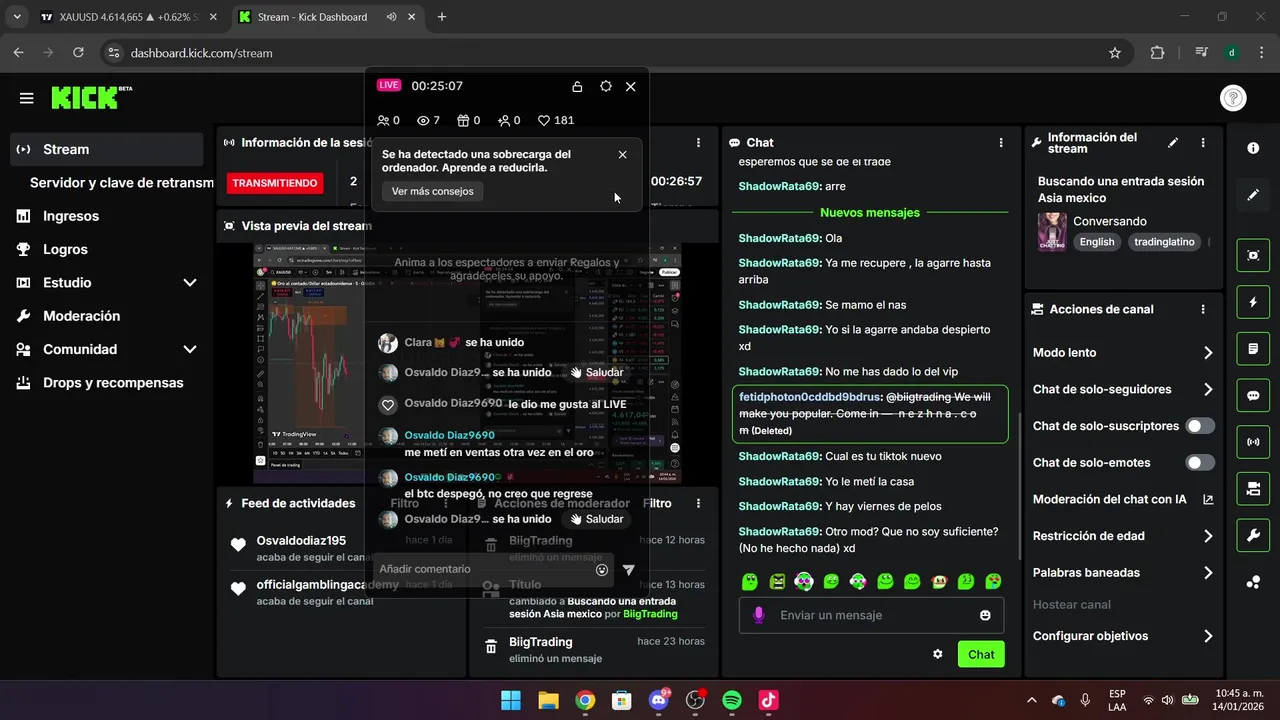1280x720 pixels.
Task: Click the broadcast signal icon in right sidebar
Action: coord(1253,442)
